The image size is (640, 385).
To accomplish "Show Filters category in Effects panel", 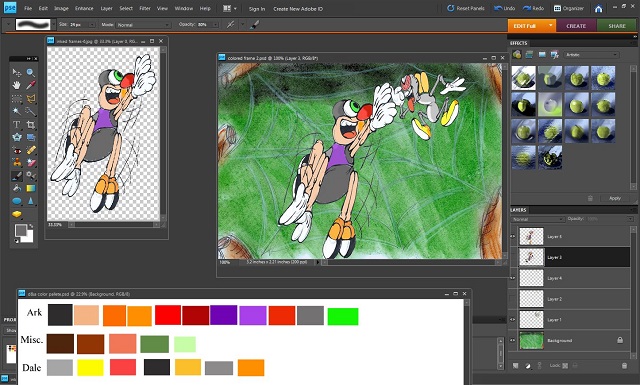I will click(517, 54).
